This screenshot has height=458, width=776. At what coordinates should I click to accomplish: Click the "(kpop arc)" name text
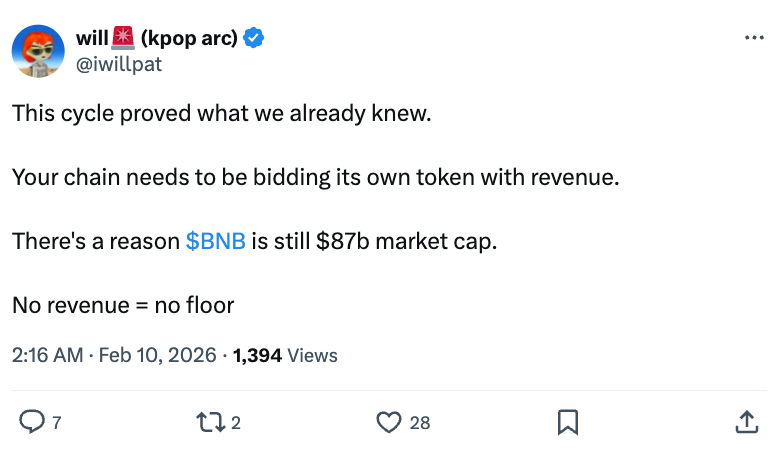189,39
